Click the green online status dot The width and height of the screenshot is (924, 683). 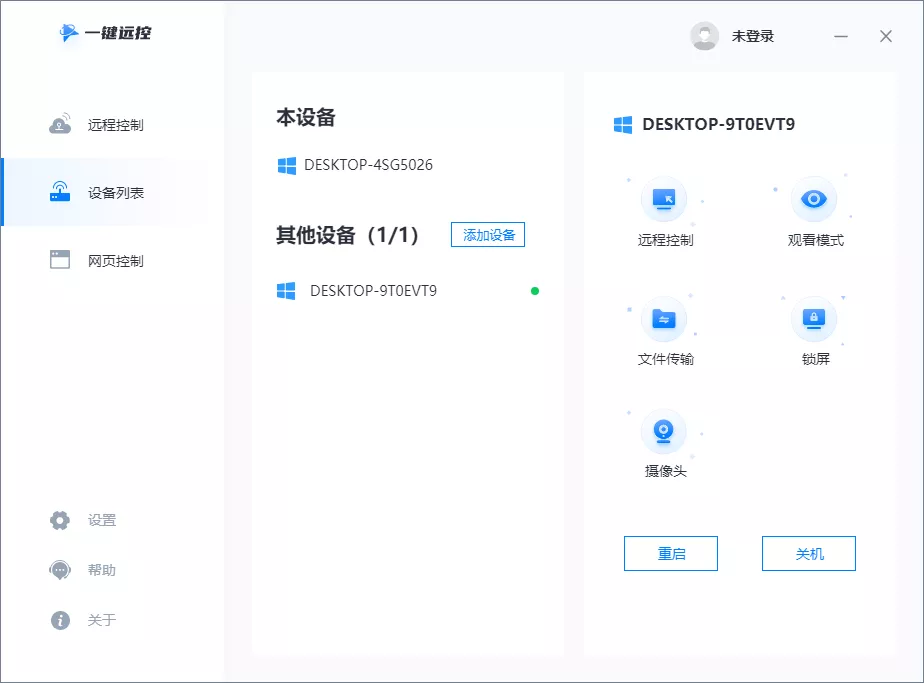pyautogui.click(x=536, y=290)
